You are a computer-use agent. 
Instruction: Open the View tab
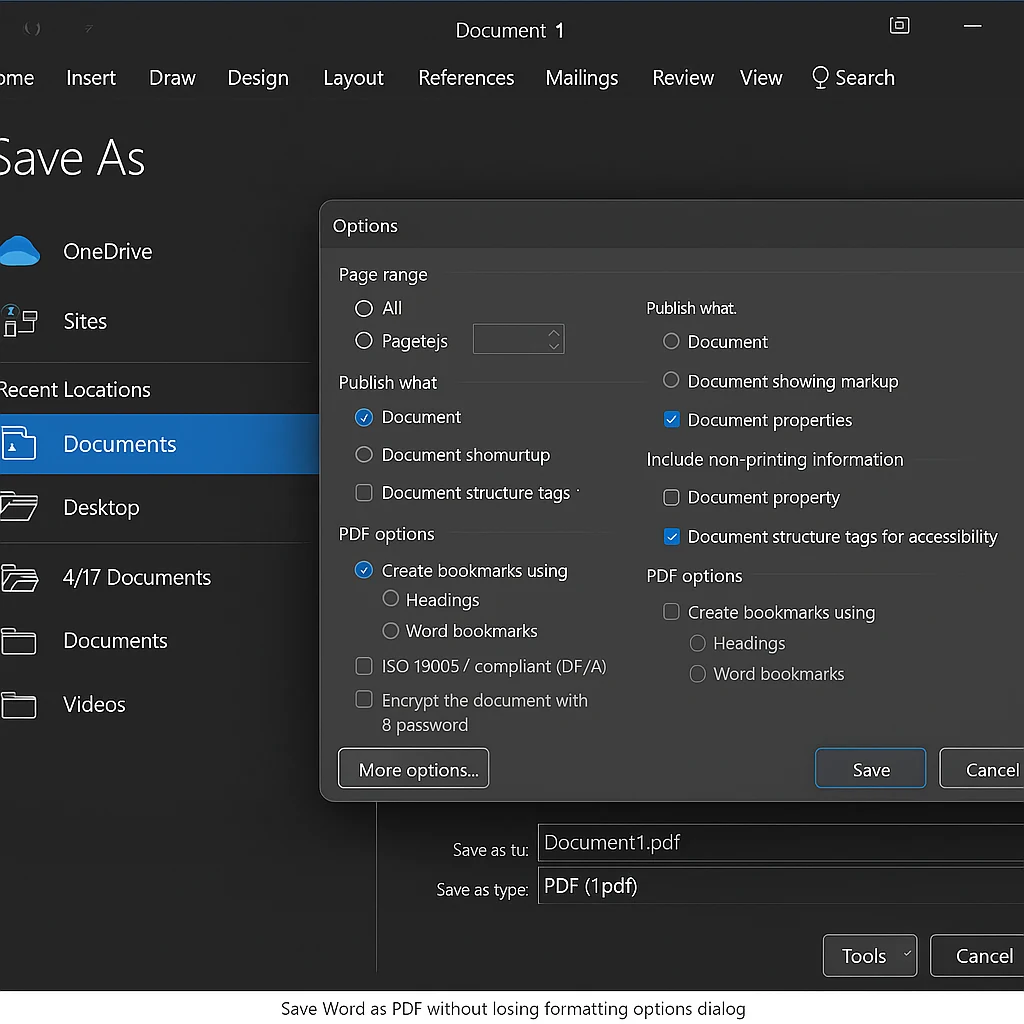(x=761, y=78)
